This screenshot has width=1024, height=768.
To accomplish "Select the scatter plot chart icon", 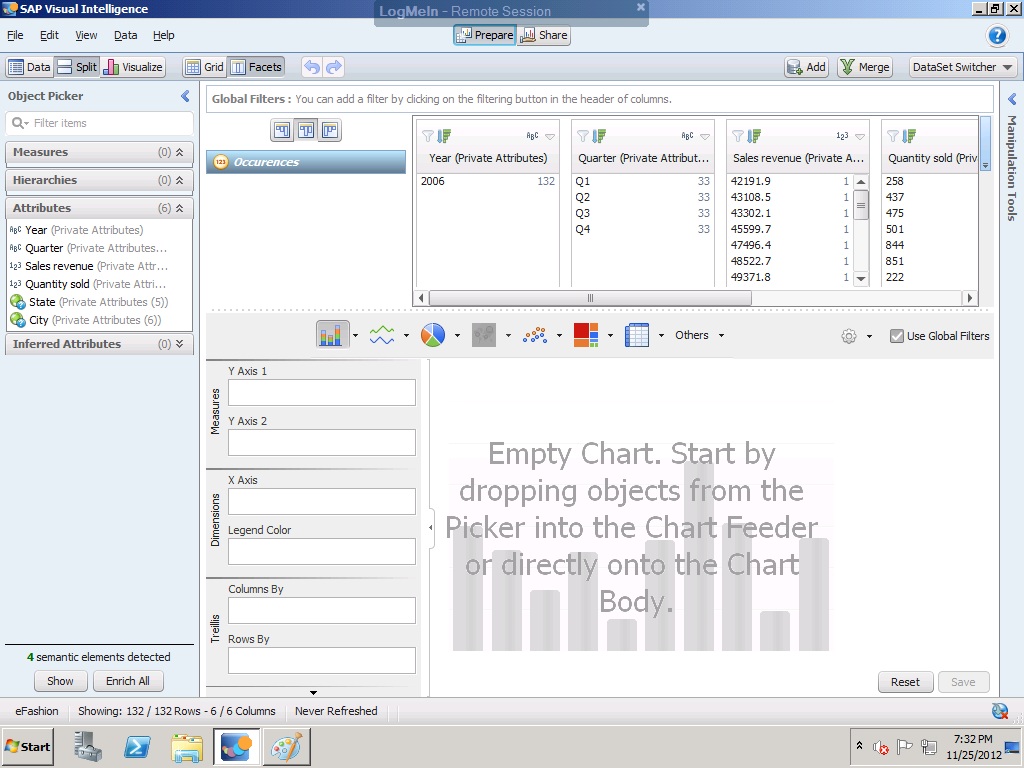I will point(534,336).
